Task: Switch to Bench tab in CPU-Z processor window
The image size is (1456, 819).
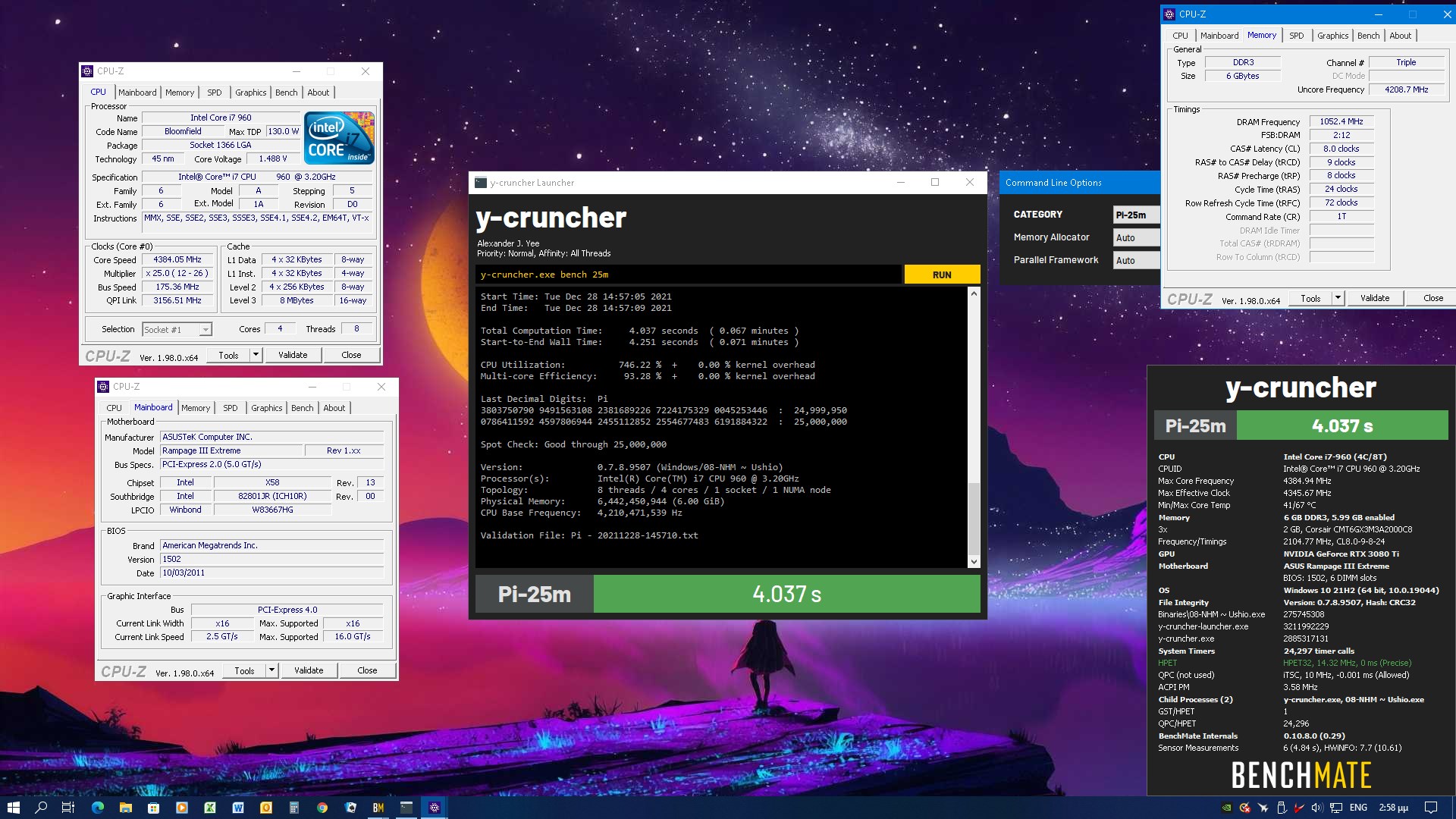Action: [286, 93]
